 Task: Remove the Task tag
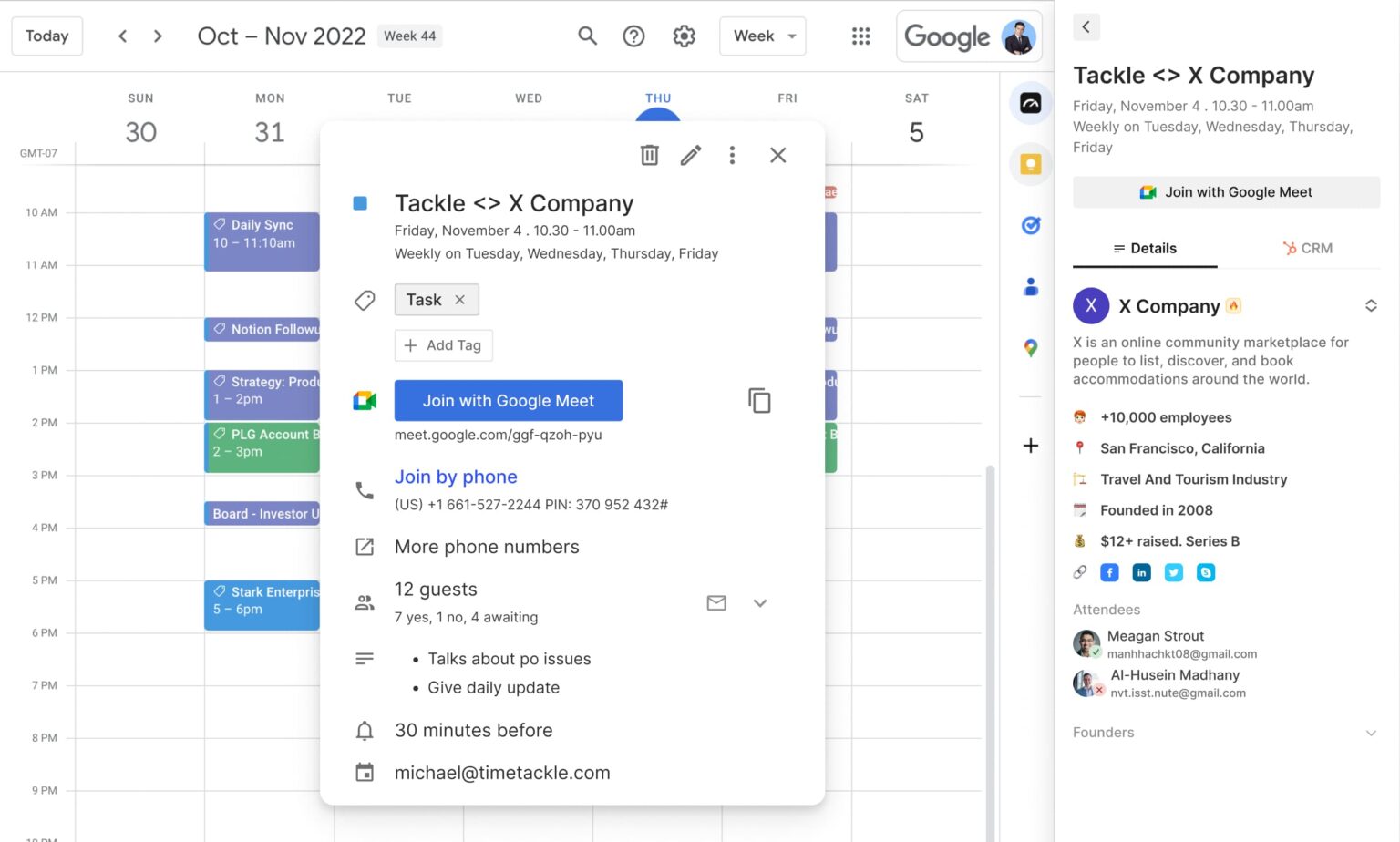(460, 300)
